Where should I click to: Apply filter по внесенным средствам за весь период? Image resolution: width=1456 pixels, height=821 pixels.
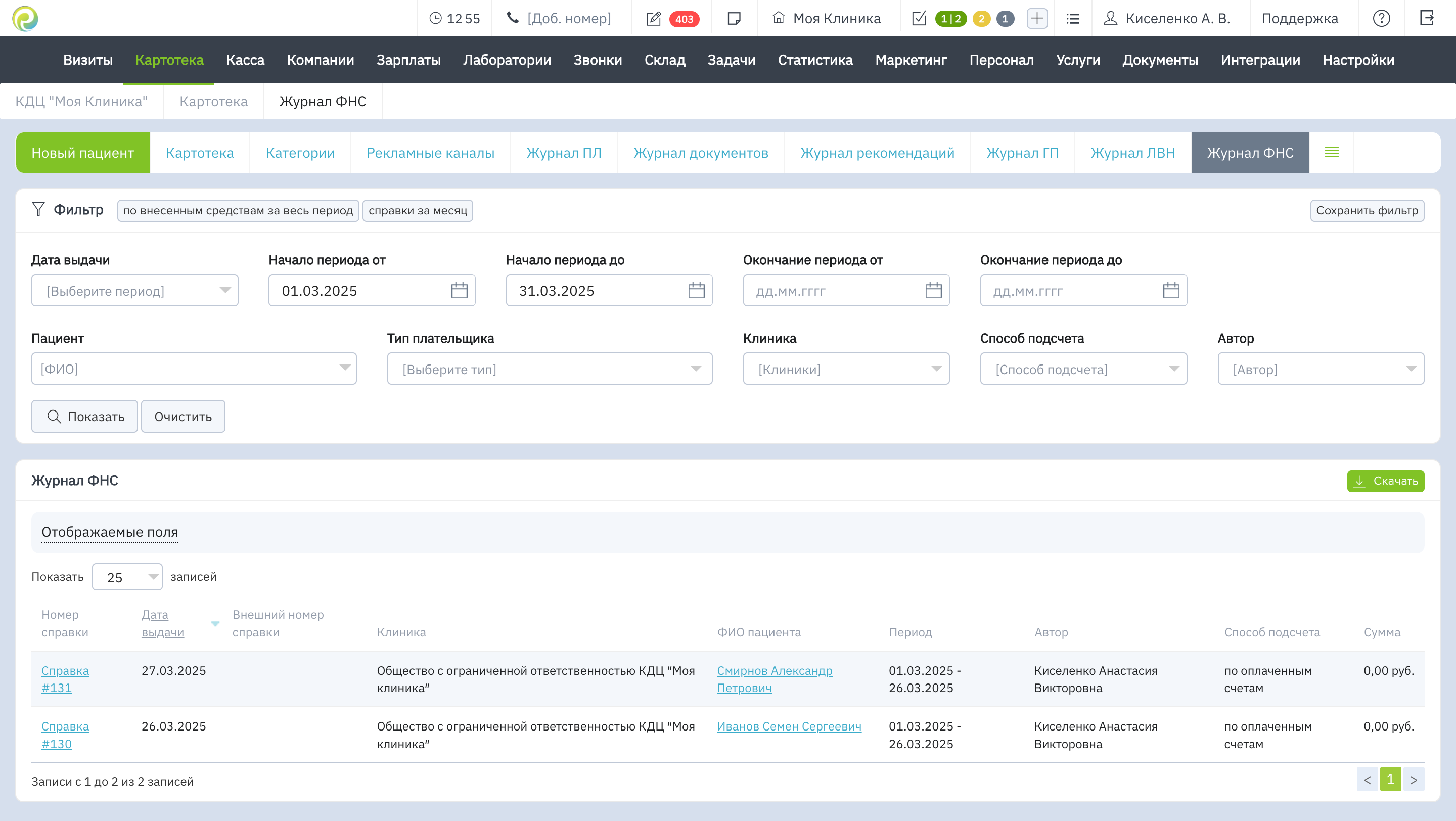pyautogui.click(x=238, y=210)
